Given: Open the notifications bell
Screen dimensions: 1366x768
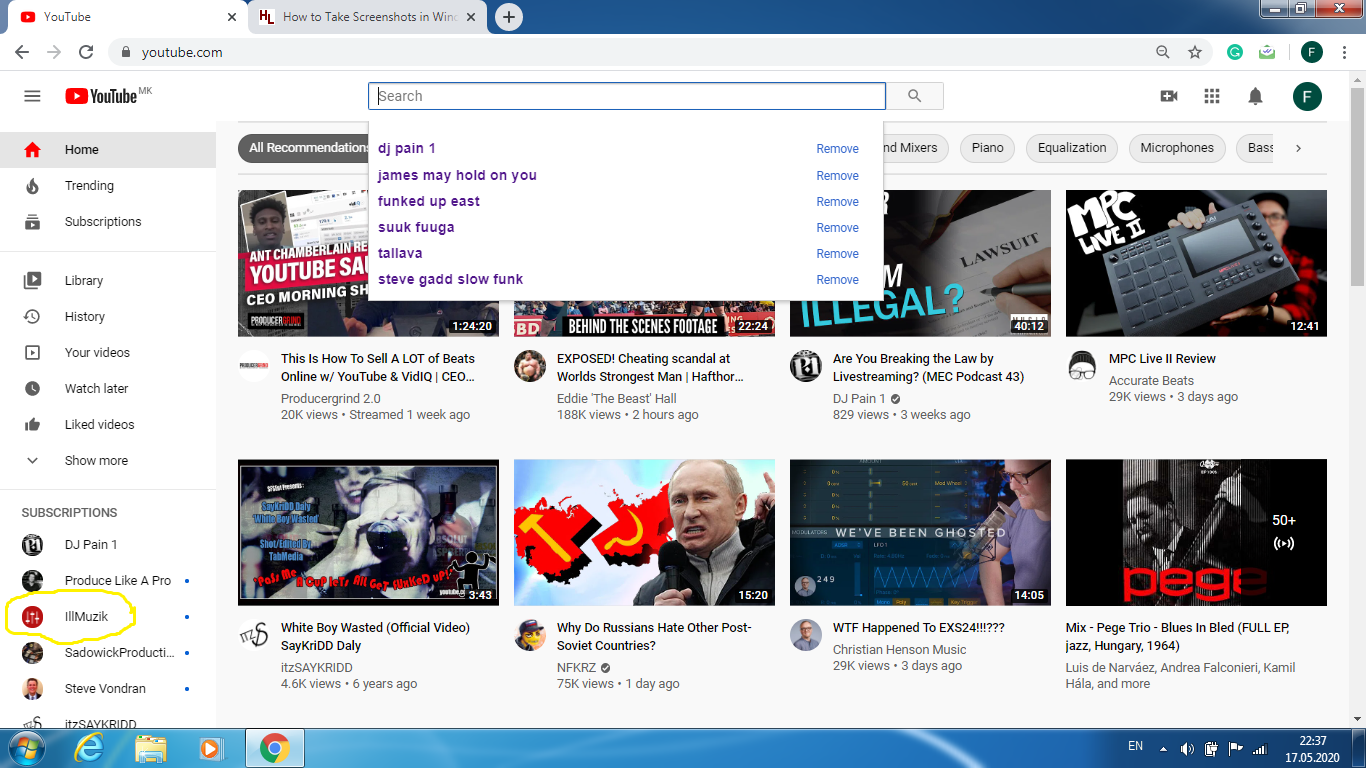Looking at the screenshot, I should [x=1255, y=96].
